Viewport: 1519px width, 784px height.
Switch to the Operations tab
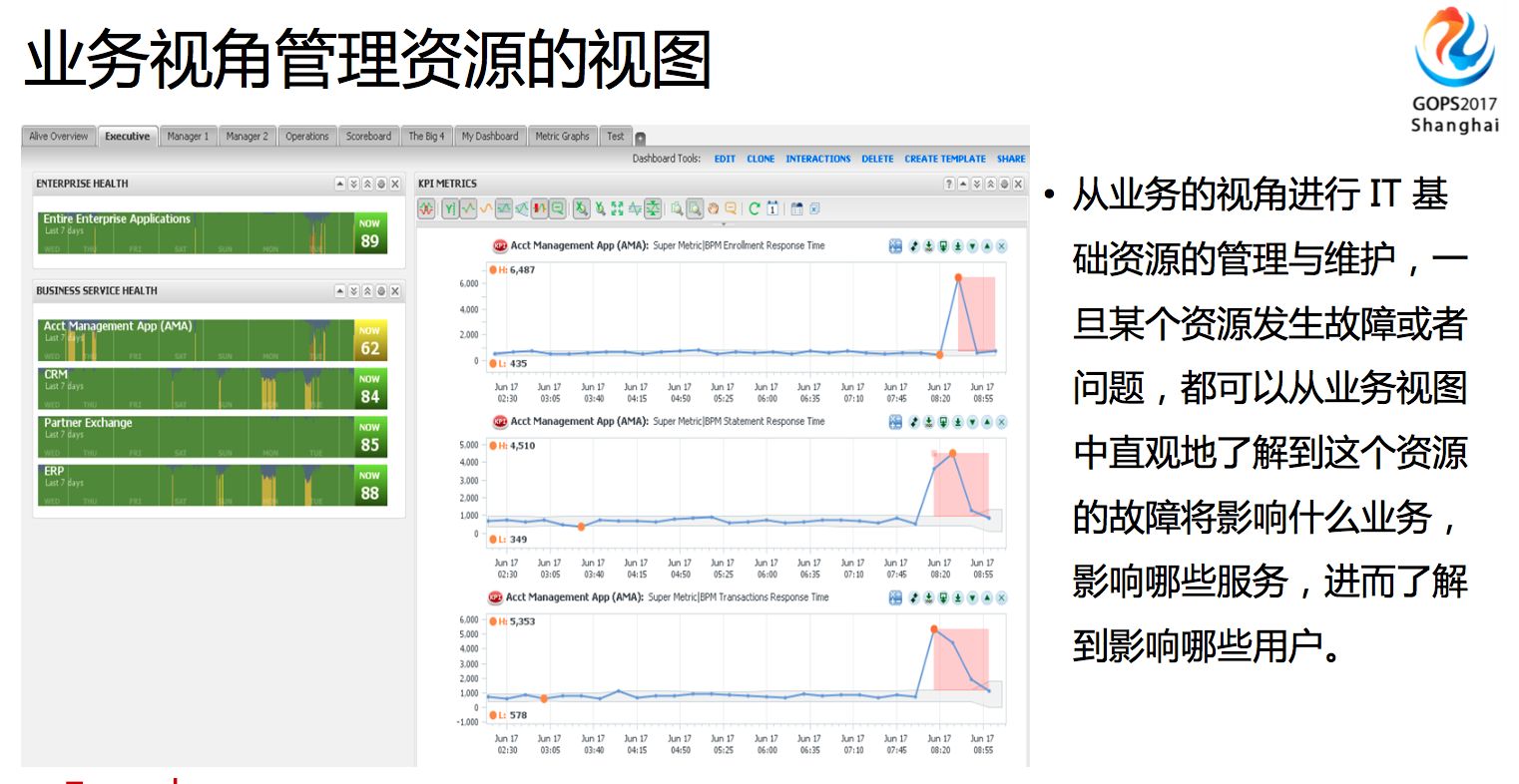click(306, 137)
